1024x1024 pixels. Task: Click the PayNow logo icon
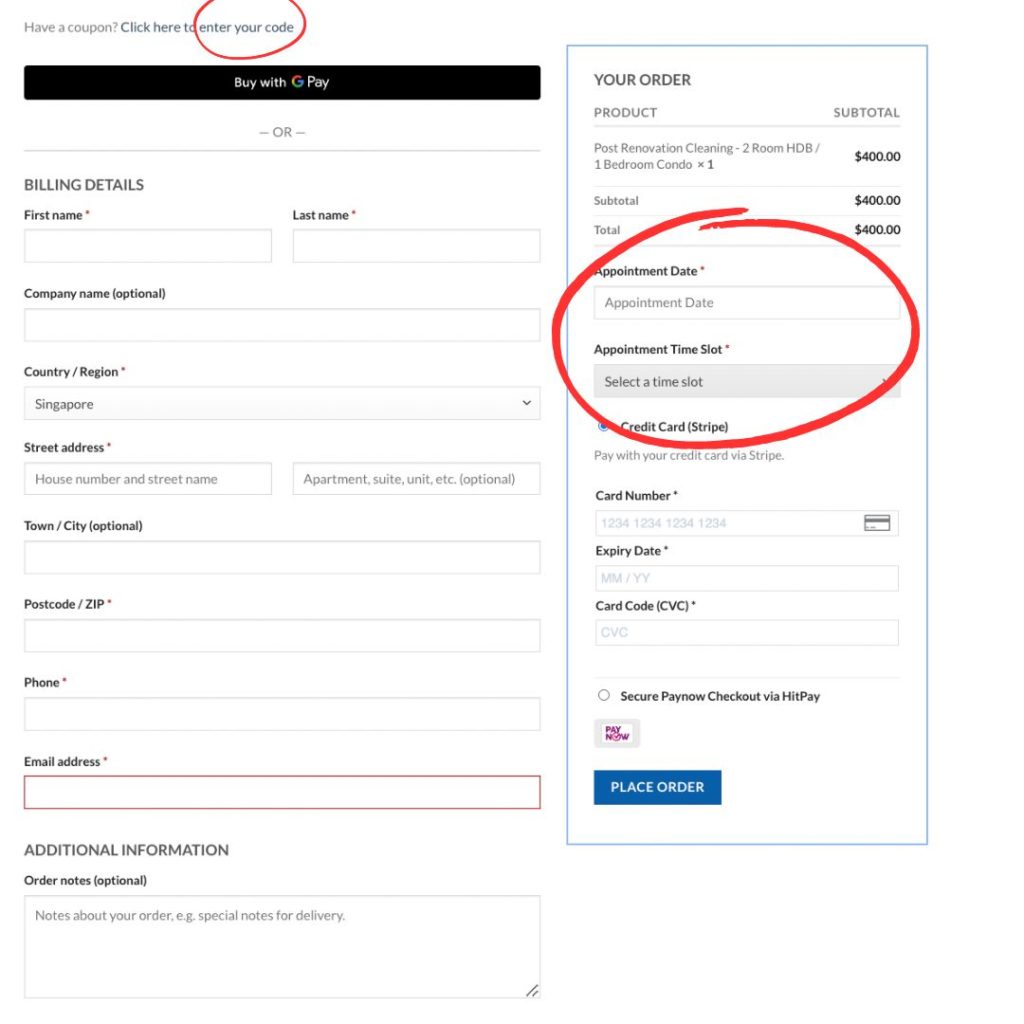coord(616,733)
